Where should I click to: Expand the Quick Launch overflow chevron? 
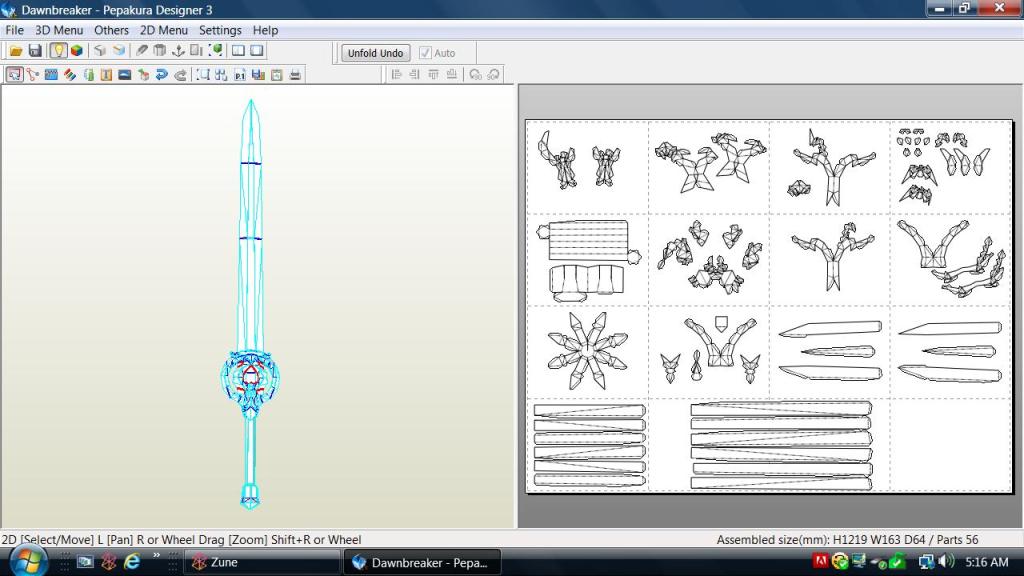click(x=156, y=556)
